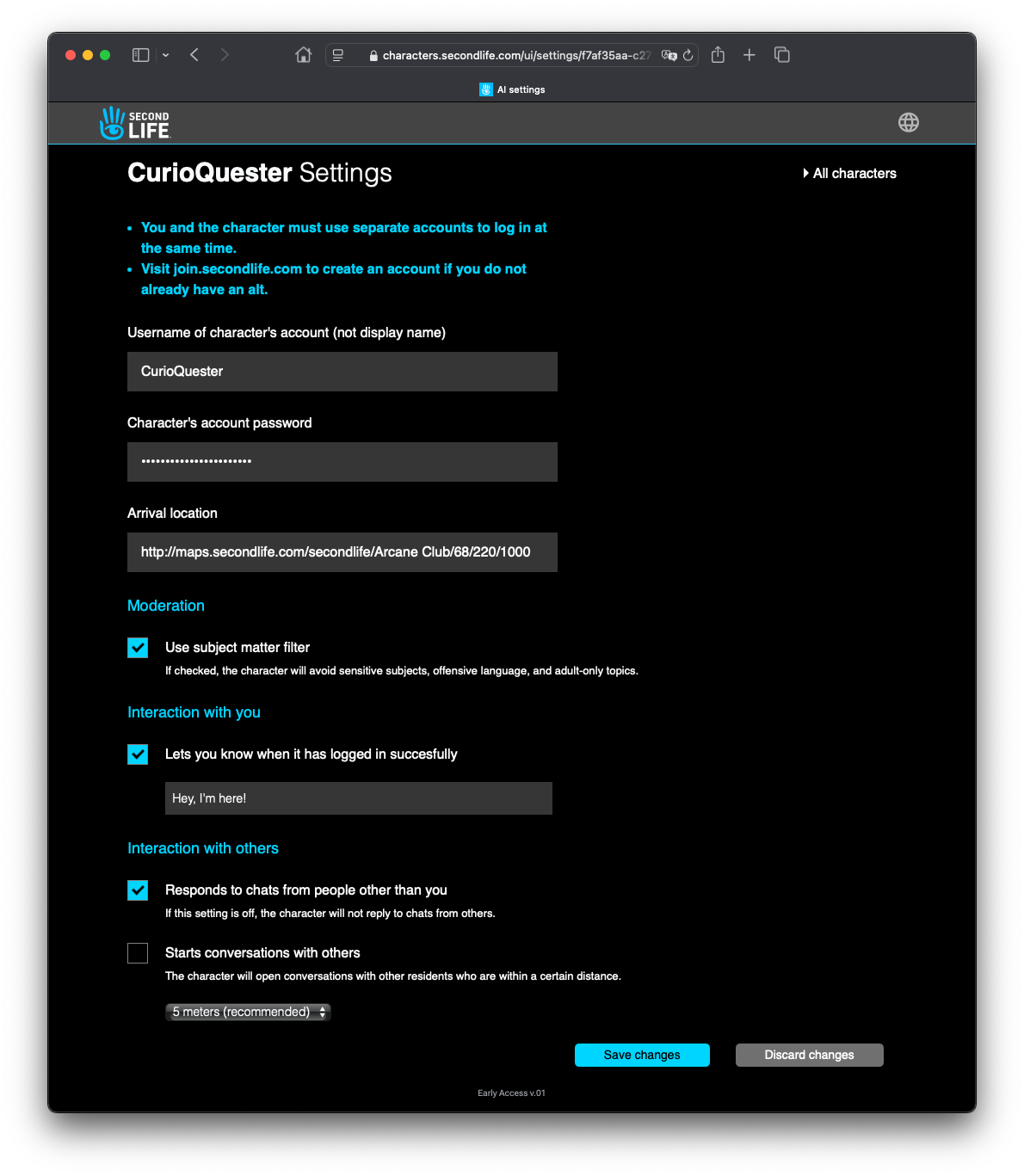Screen dimensions: 1024x1176
Task: Open the Safari home page icon
Action: point(303,55)
